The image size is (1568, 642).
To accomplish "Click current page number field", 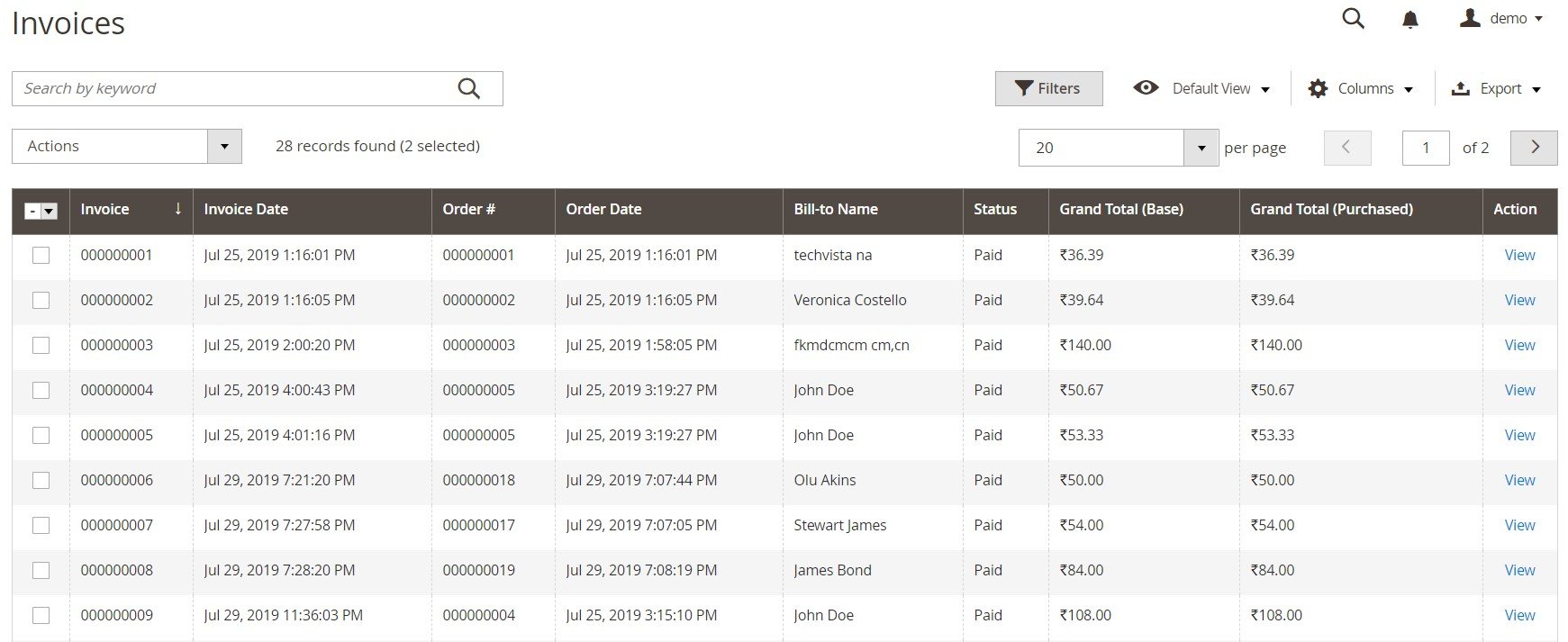I will tap(1426, 148).
